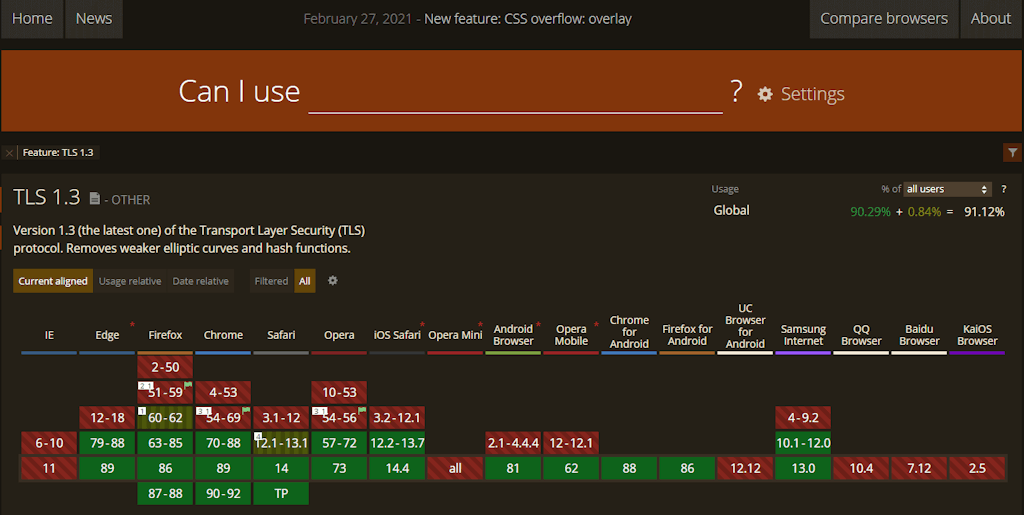Select Opera Mobile 12-12.1 cell
1024x515 pixels.
pyautogui.click(x=571, y=443)
